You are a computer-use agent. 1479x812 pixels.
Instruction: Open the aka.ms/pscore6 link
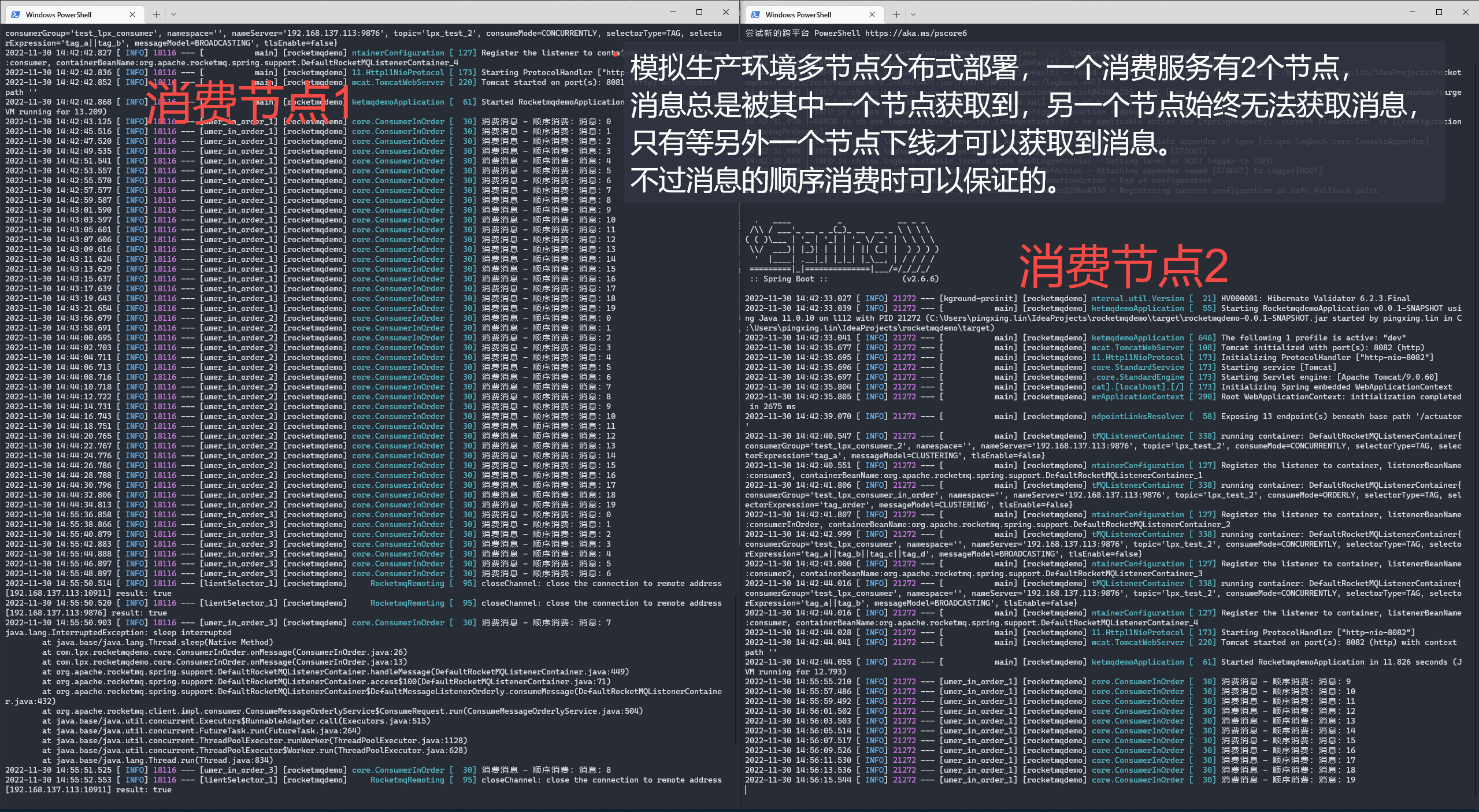coord(915,33)
